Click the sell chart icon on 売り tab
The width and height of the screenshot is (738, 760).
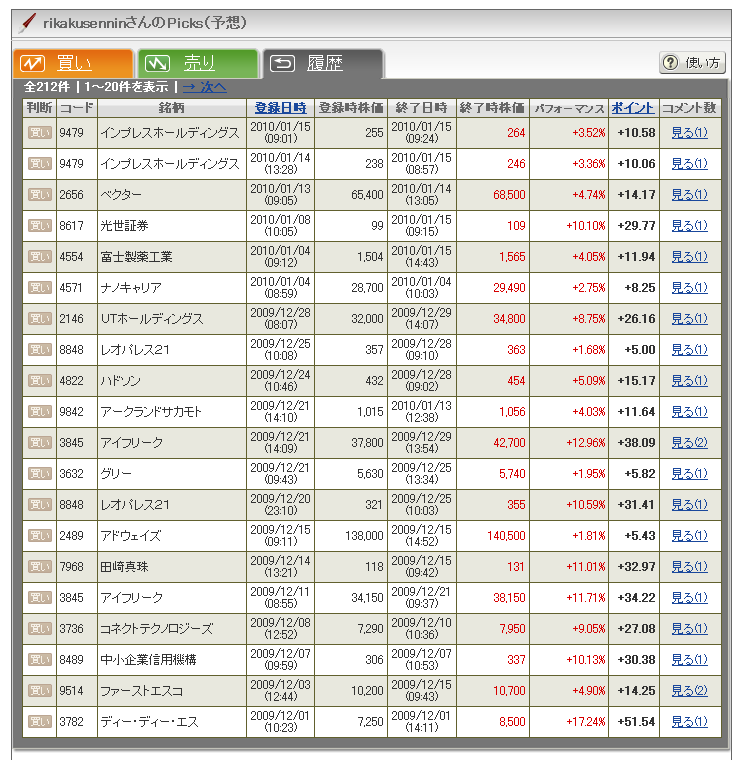point(157,63)
